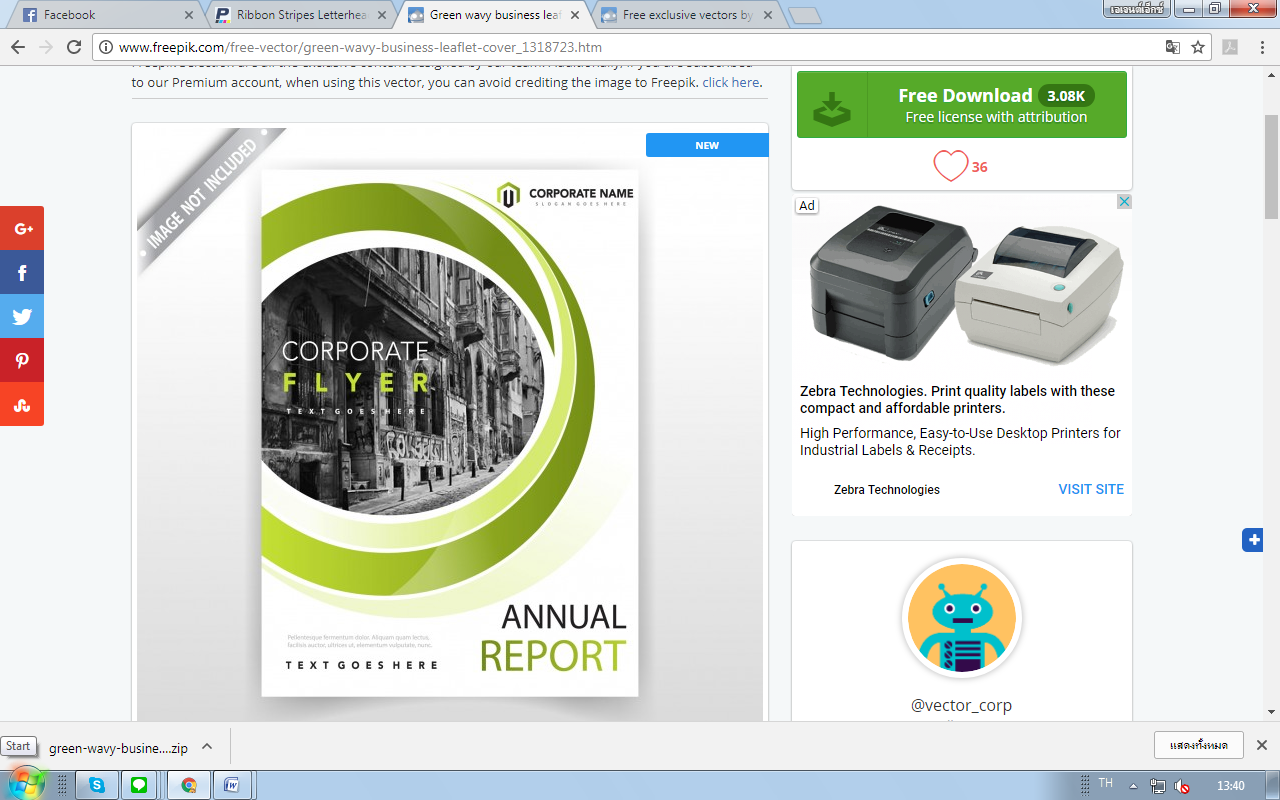Open a new browser tab
The image size is (1280, 800).
[804, 16]
